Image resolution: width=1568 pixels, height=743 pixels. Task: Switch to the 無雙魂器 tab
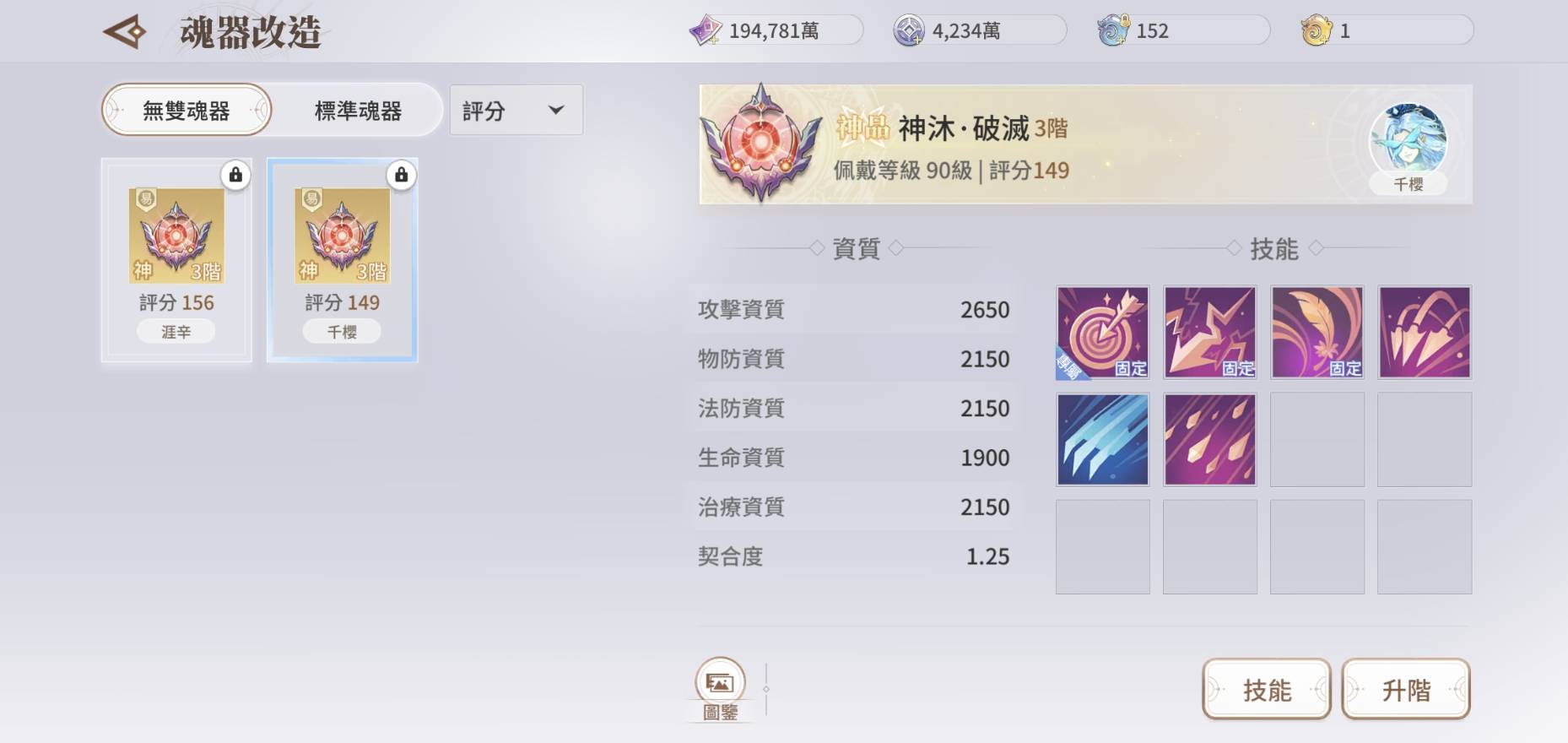coord(187,110)
